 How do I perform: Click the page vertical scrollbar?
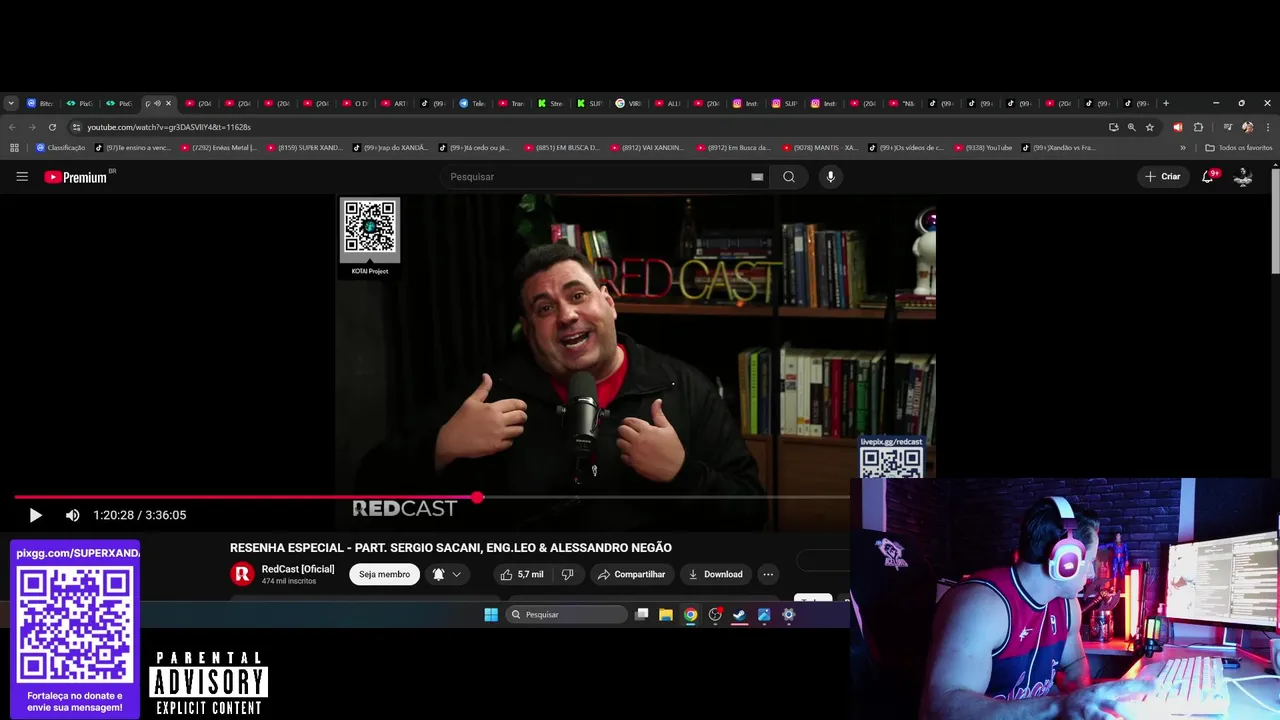[x=1275, y=221]
